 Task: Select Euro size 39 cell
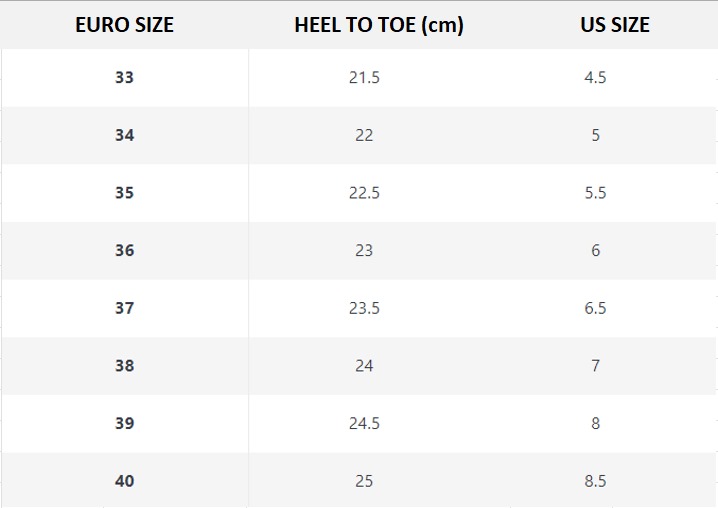click(x=124, y=423)
